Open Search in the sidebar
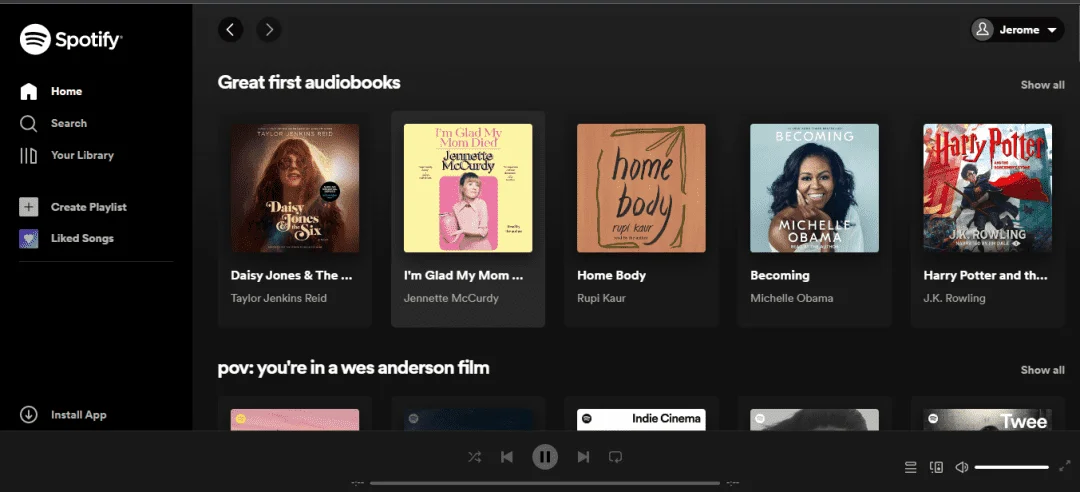1080x492 pixels. pos(53,123)
